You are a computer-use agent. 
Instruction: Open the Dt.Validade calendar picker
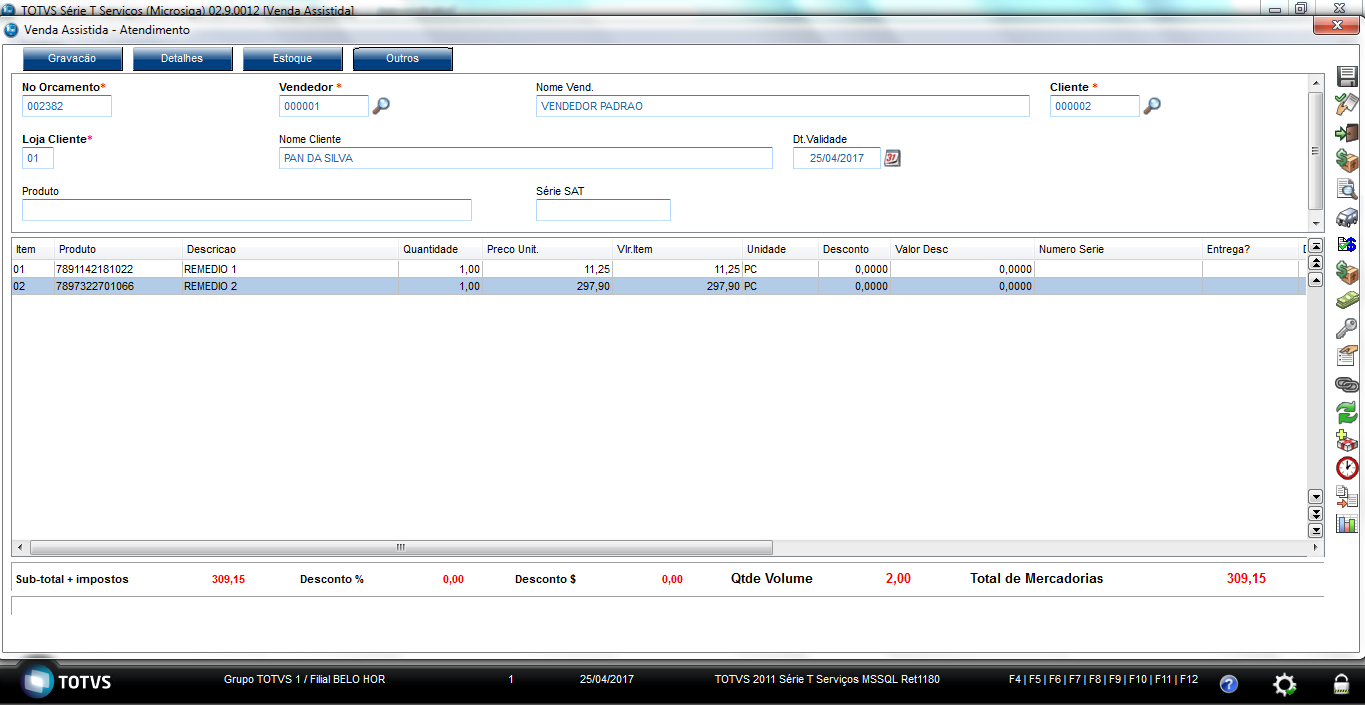[893, 158]
